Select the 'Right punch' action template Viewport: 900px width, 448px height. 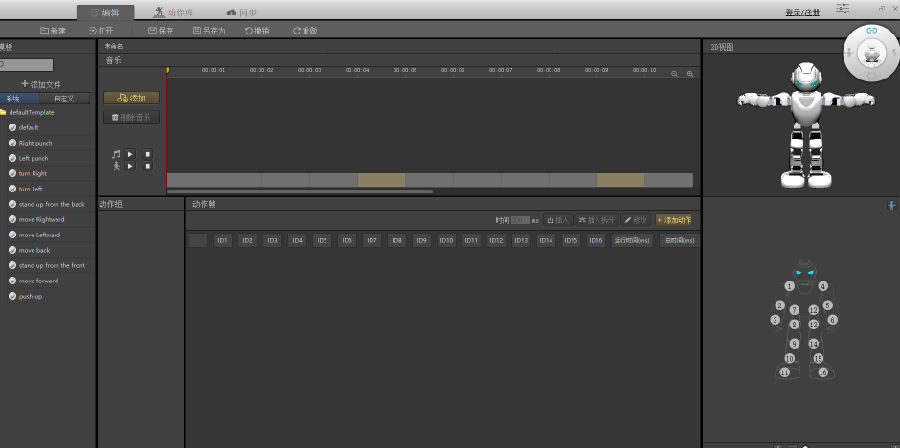pos(35,143)
